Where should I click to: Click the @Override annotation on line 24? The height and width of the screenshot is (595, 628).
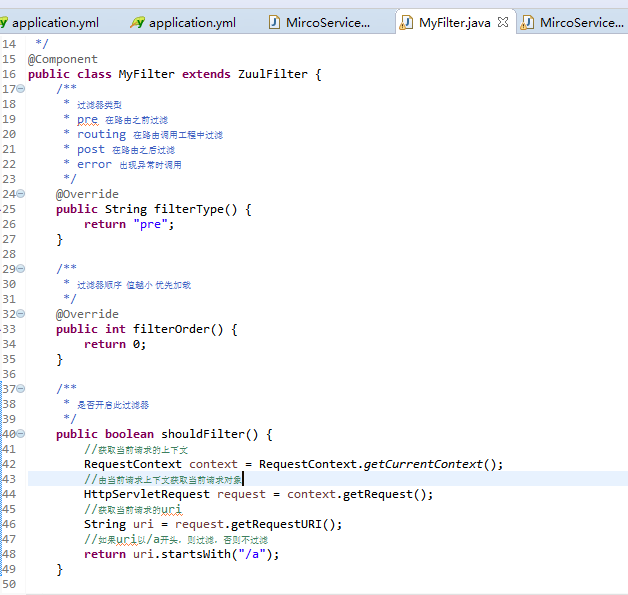tap(87, 194)
